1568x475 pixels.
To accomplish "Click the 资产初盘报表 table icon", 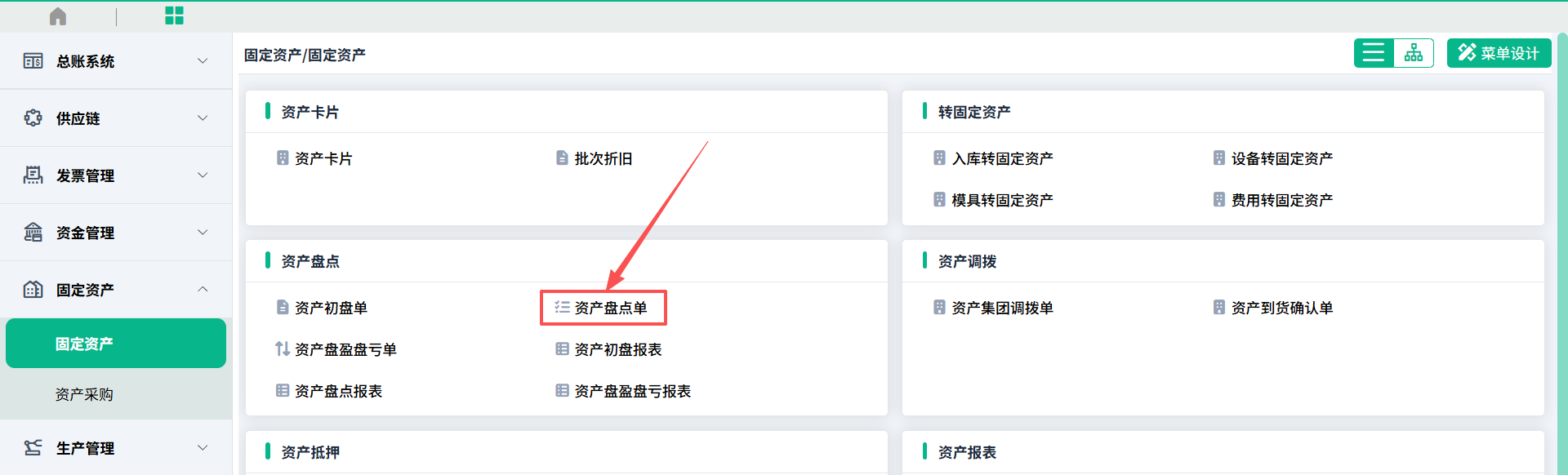I will tap(562, 349).
